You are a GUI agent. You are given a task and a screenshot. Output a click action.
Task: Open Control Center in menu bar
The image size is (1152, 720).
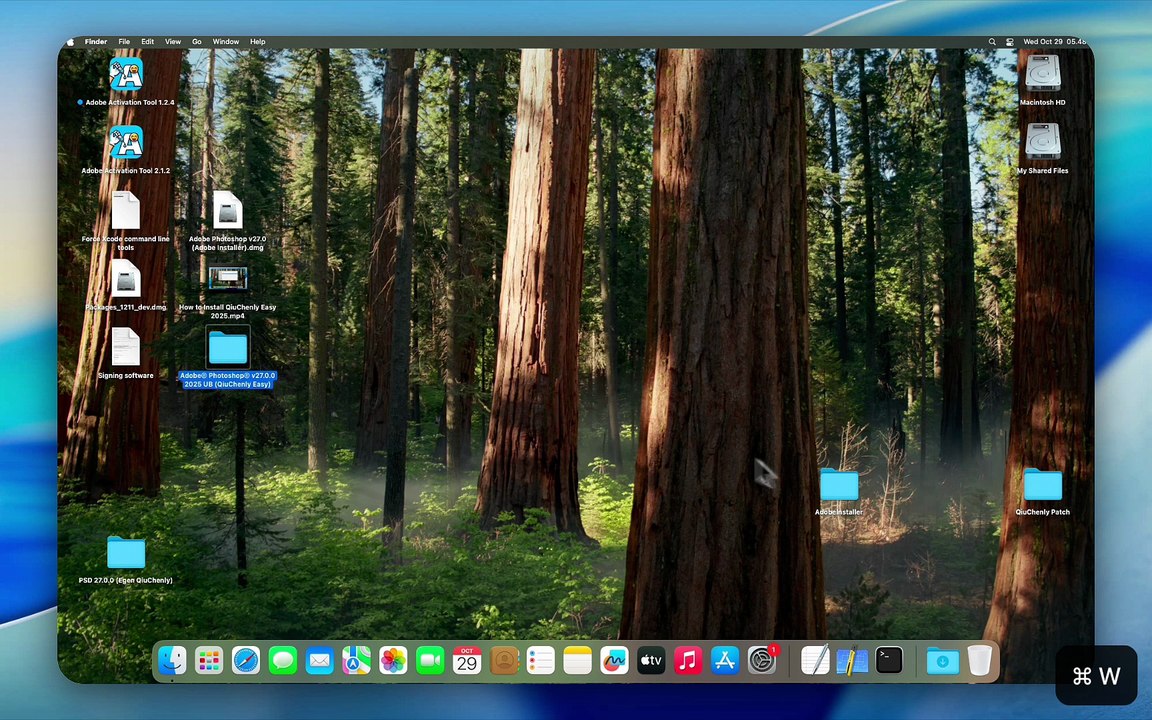1010,42
